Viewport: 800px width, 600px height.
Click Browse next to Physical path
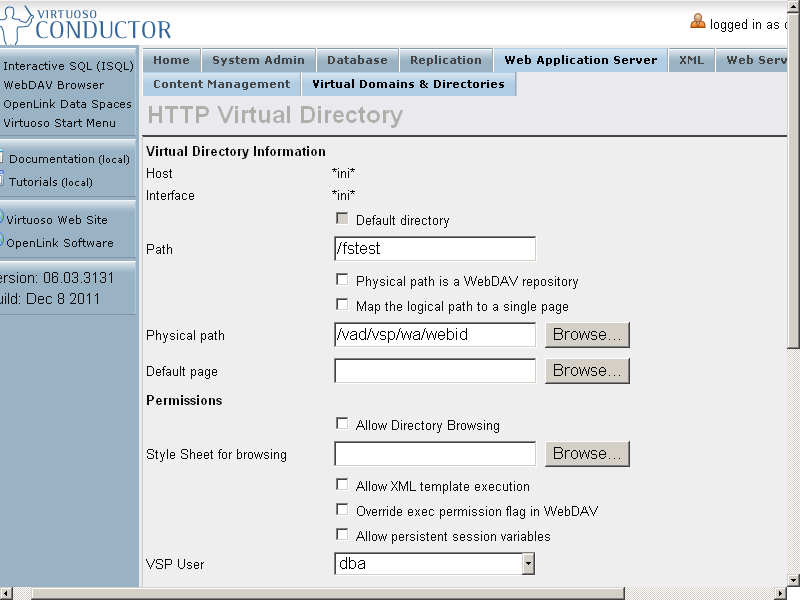pos(587,335)
